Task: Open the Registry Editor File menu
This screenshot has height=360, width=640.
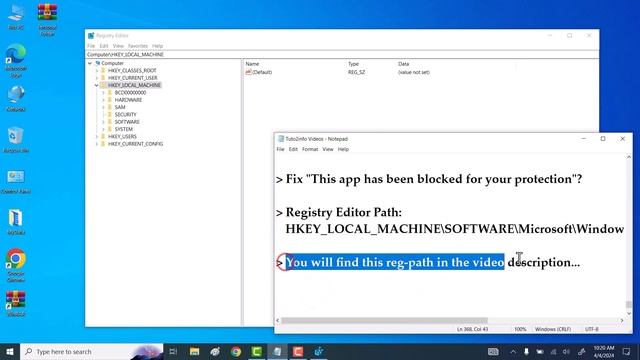Action: click(91, 46)
